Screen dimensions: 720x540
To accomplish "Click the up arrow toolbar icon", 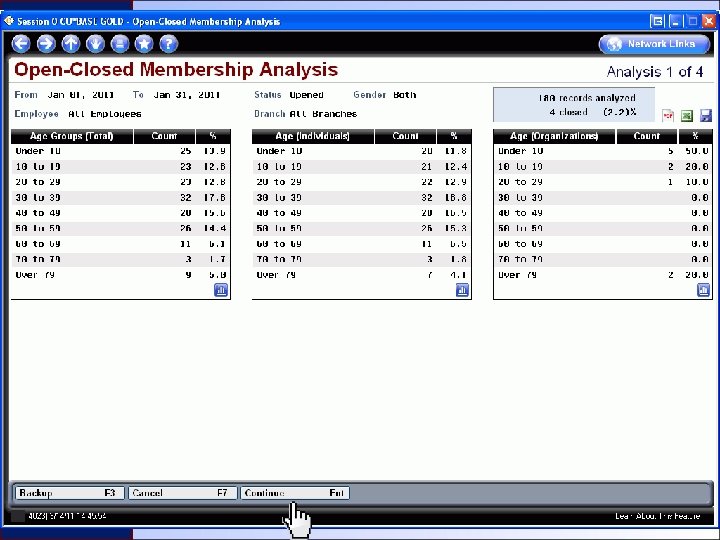I will 71,44.
